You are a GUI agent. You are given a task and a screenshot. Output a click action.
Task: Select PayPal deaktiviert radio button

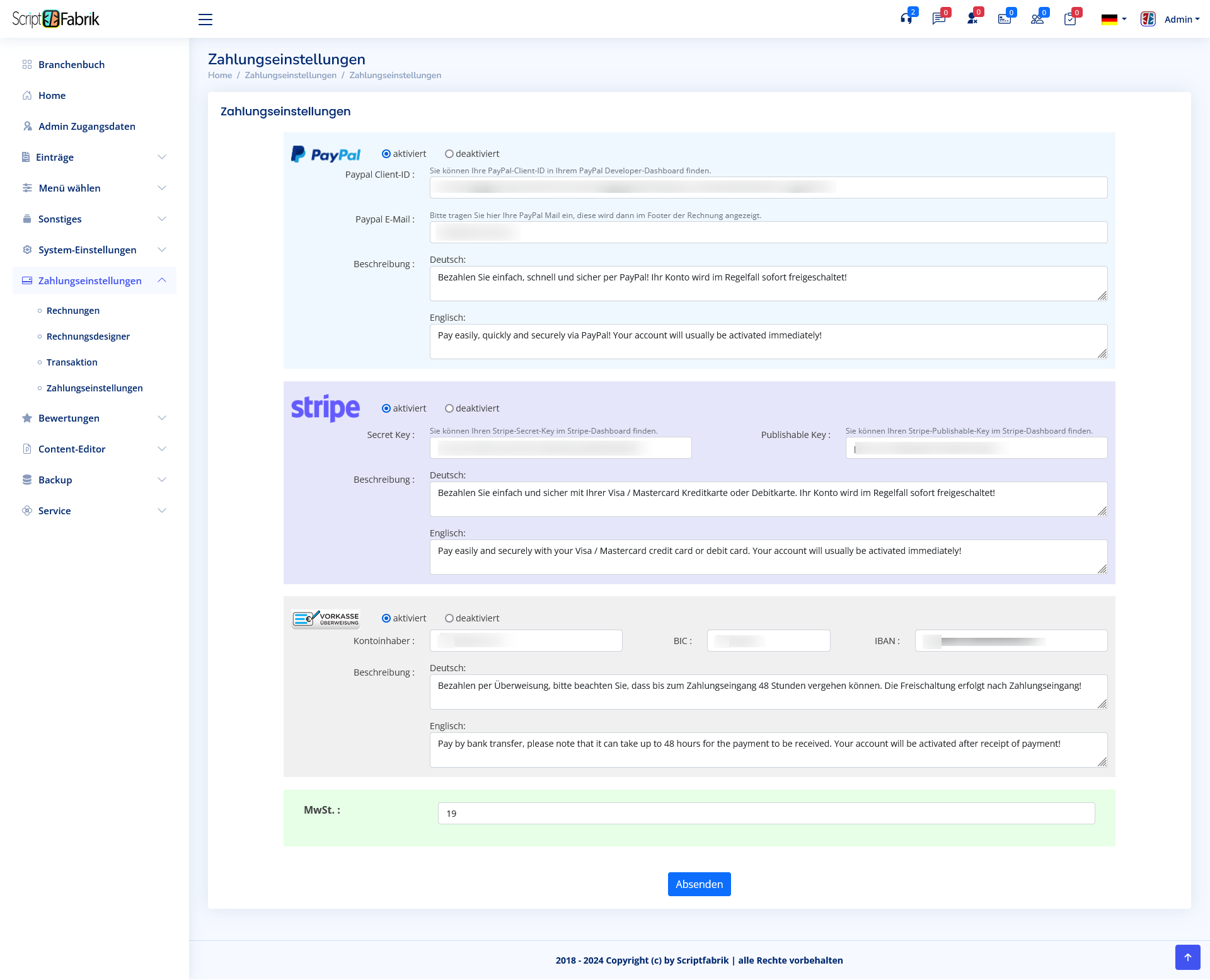[x=449, y=154]
